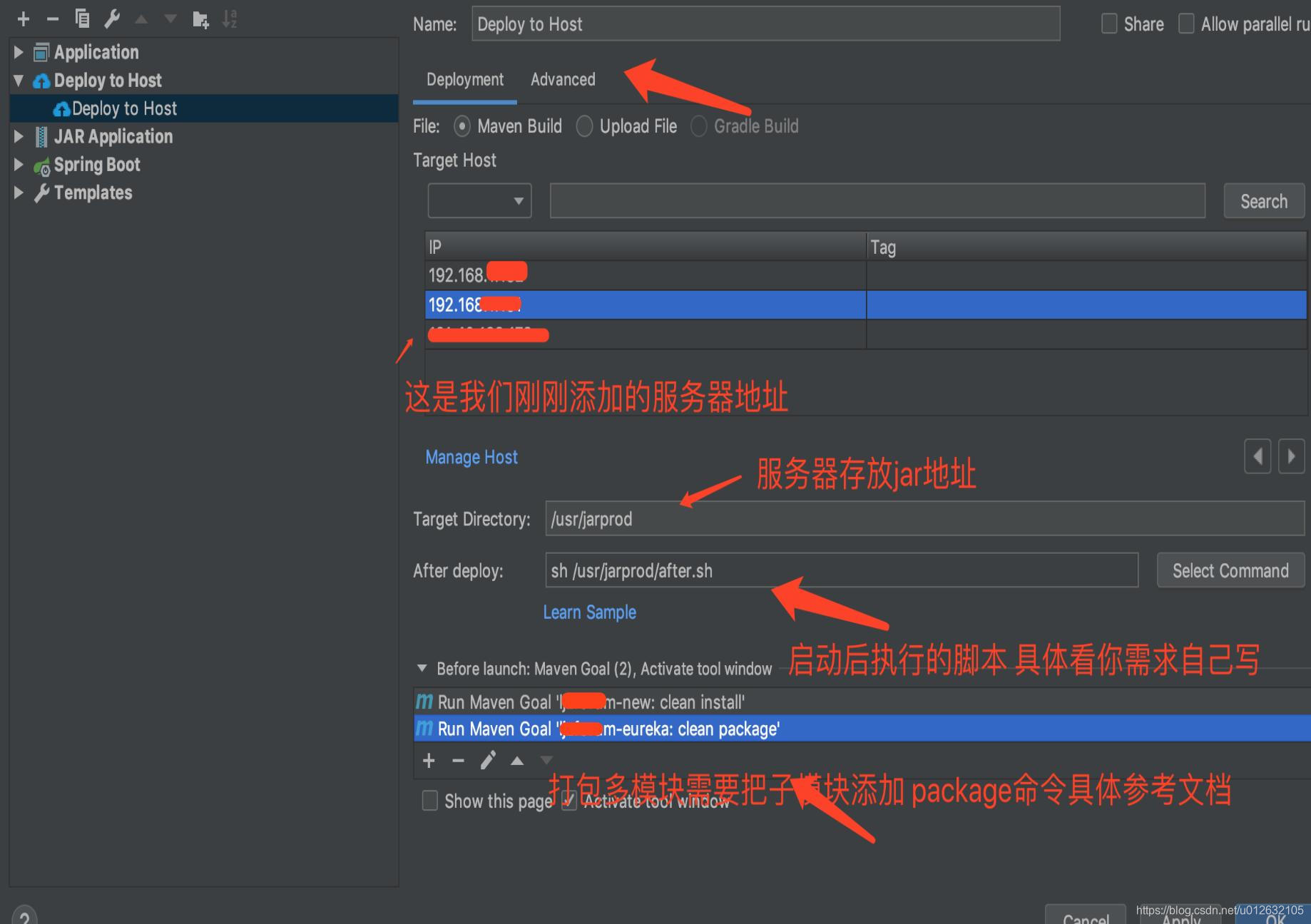Toggle Show this page checkbox

click(430, 801)
